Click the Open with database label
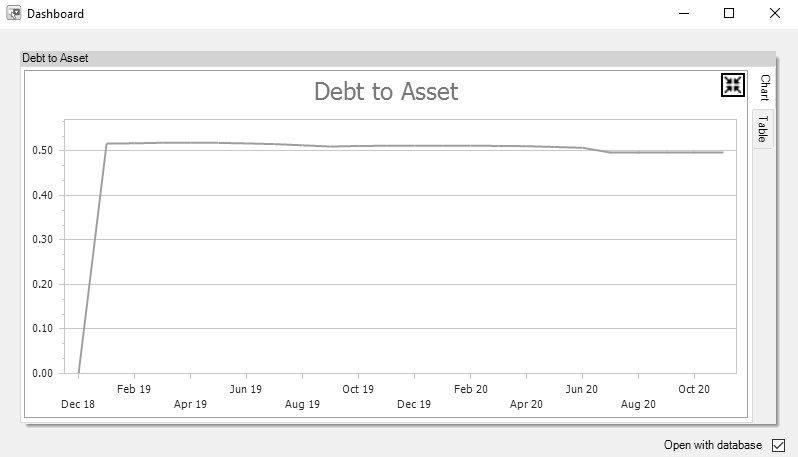Image resolution: width=798 pixels, height=457 pixels. [712, 445]
